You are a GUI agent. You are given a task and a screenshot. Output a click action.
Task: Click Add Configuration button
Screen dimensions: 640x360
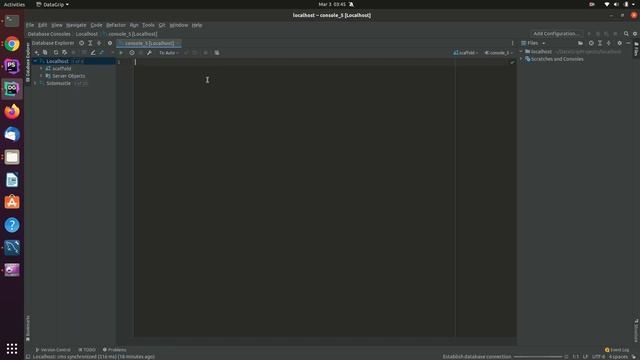coord(556,34)
